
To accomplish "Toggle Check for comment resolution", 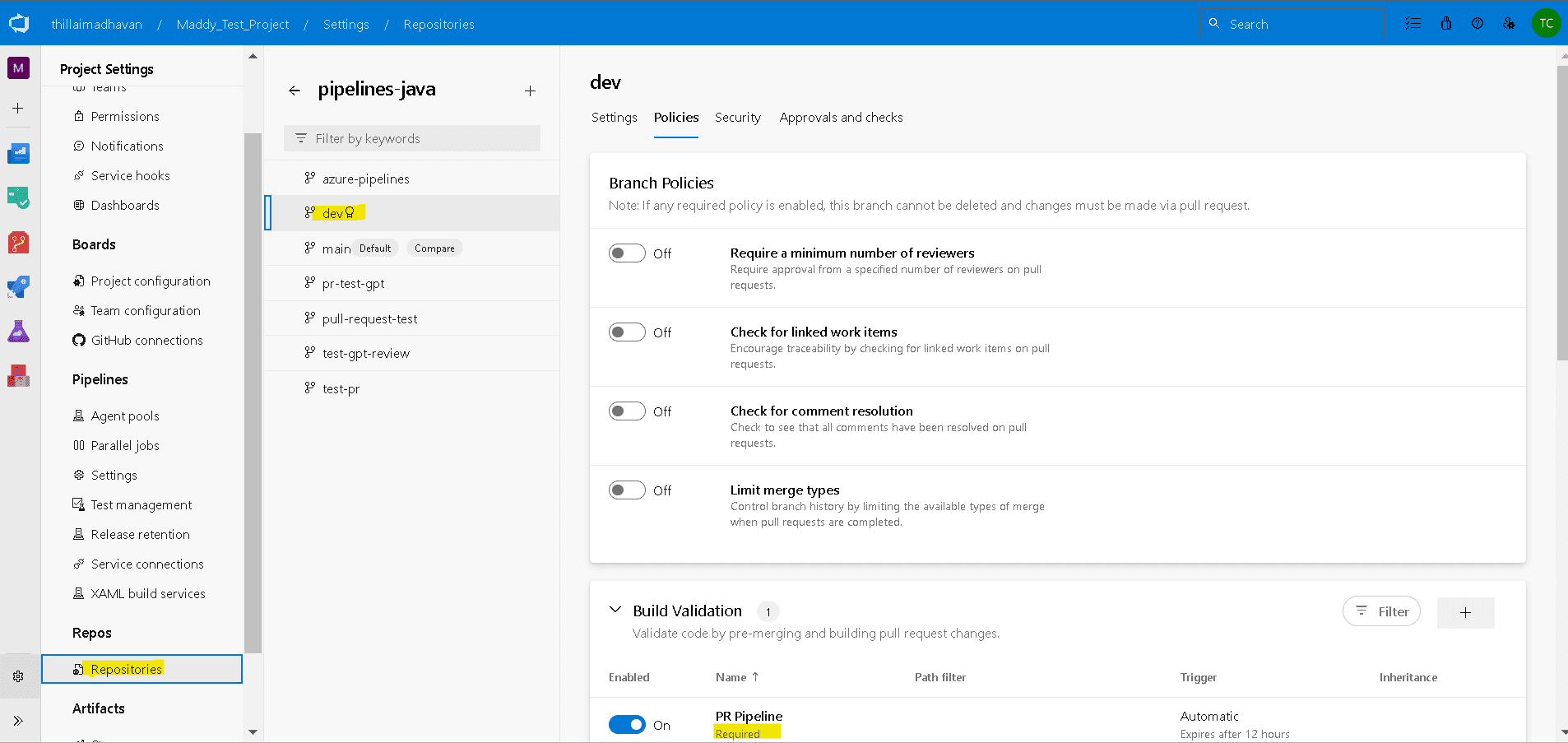I will coord(627,411).
